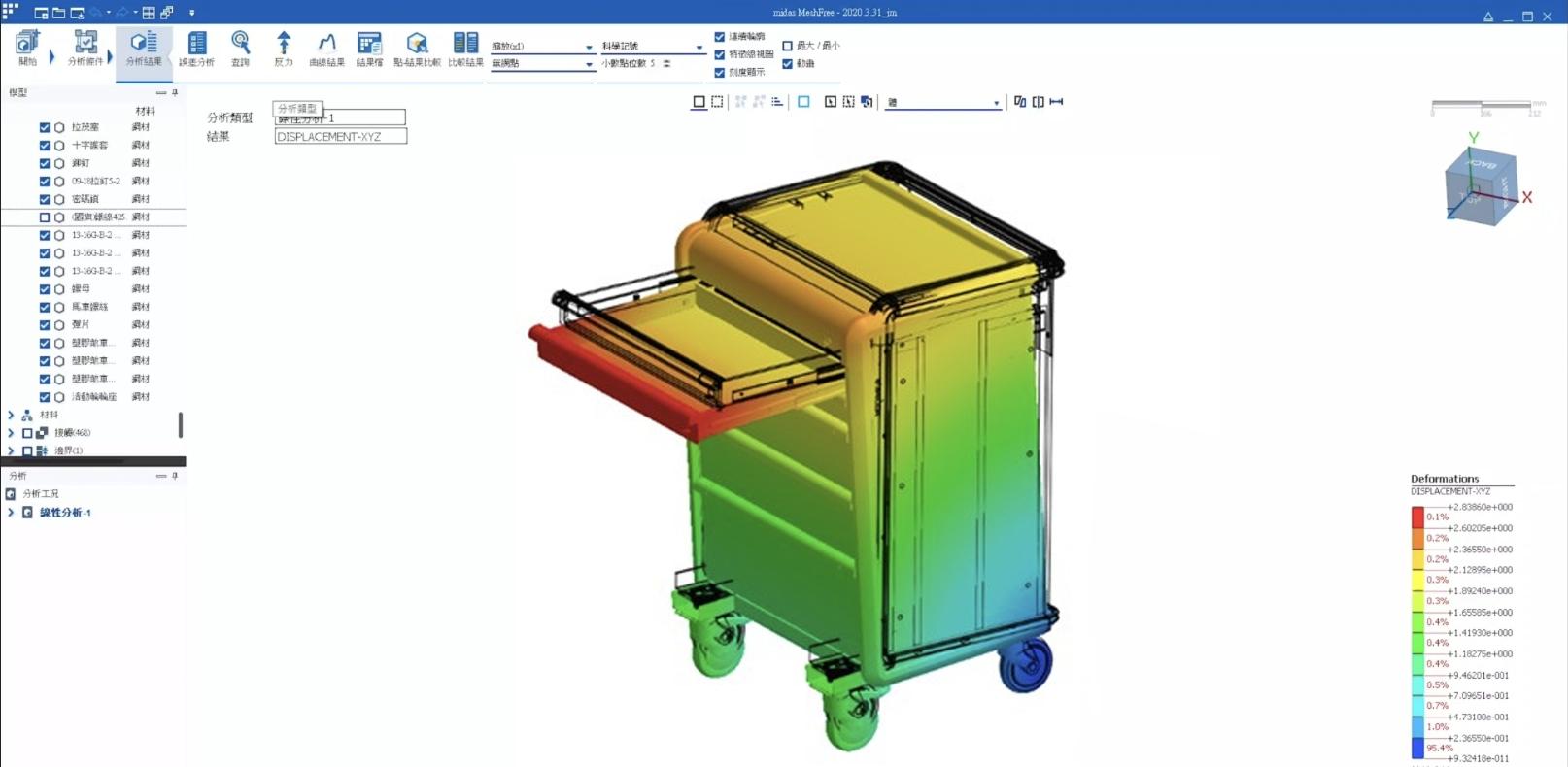1568x767 pixels.
Task: Click the 誤差分析 error analysis icon
Action: pos(196,47)
